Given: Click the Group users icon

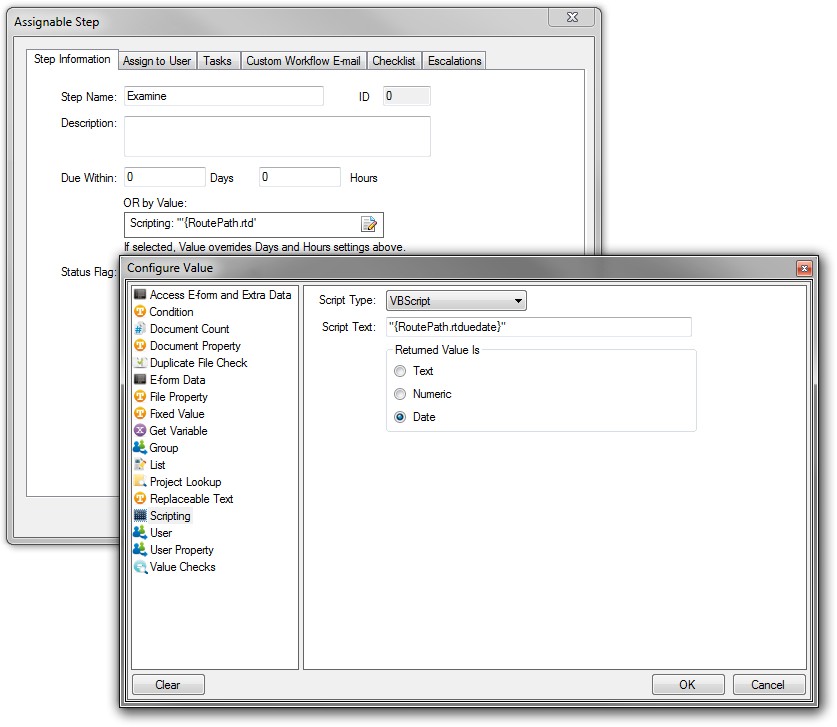Looking at the screenshot, I should tap(140, 448).
